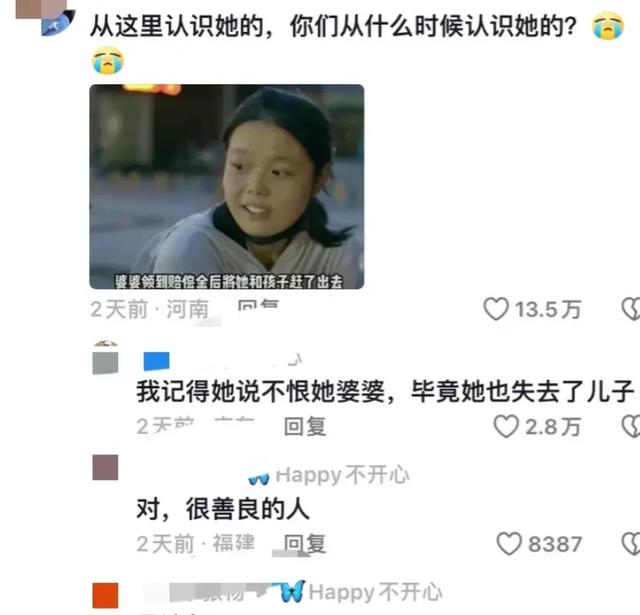Screen dimensions: 640x615
Task: Tap the blue badge beside second commenter's name
Action: (x=156, y=361)
